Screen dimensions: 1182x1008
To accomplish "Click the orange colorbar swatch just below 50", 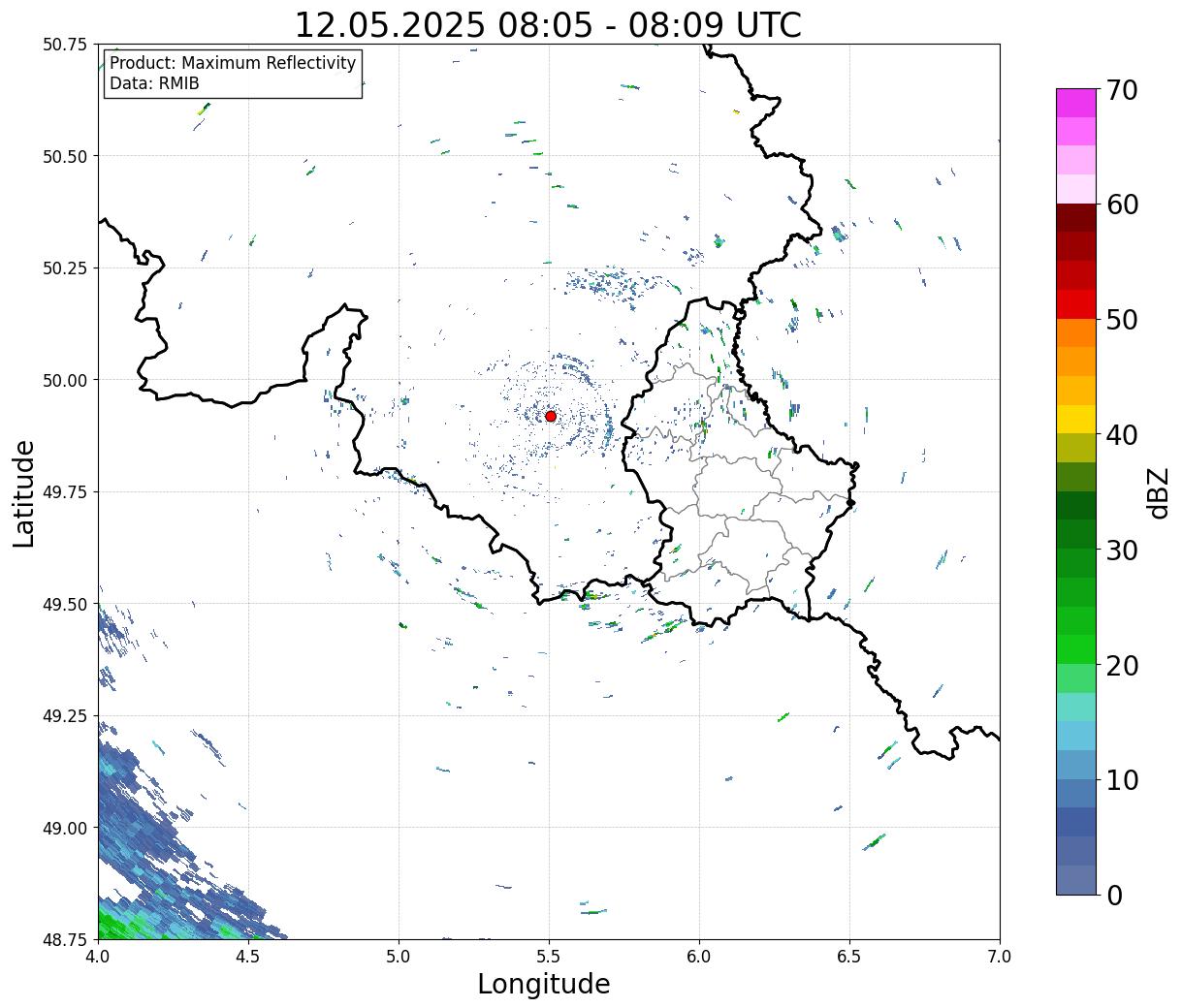I will click(1075, 332).
